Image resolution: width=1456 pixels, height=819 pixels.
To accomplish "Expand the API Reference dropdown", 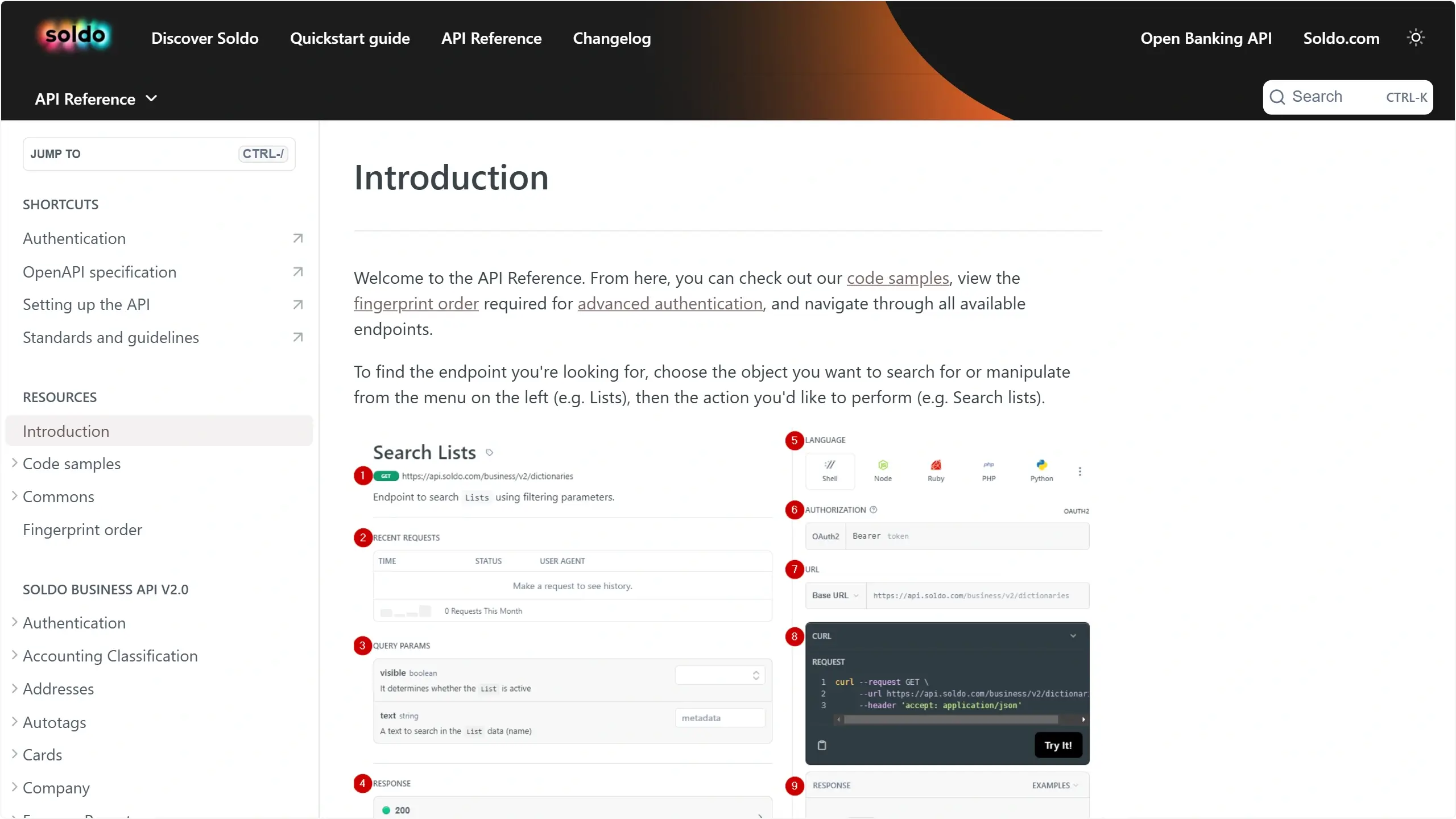I will pyautogui.click(x=96, y=99).
